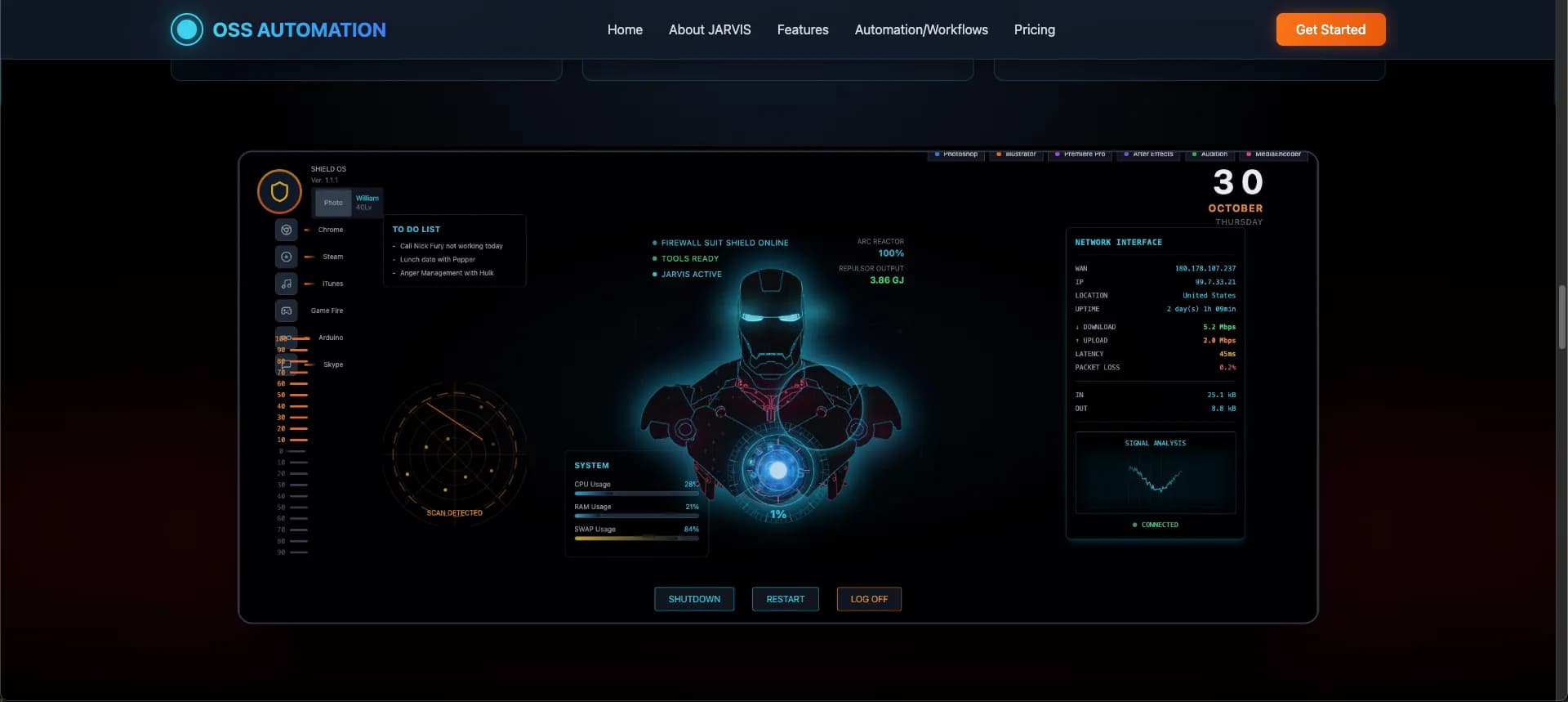The width and height of the screenshot is (1568, 702).
Task: Select "Anger Management with Hulk" to-do item
Action: coord(447,273)
